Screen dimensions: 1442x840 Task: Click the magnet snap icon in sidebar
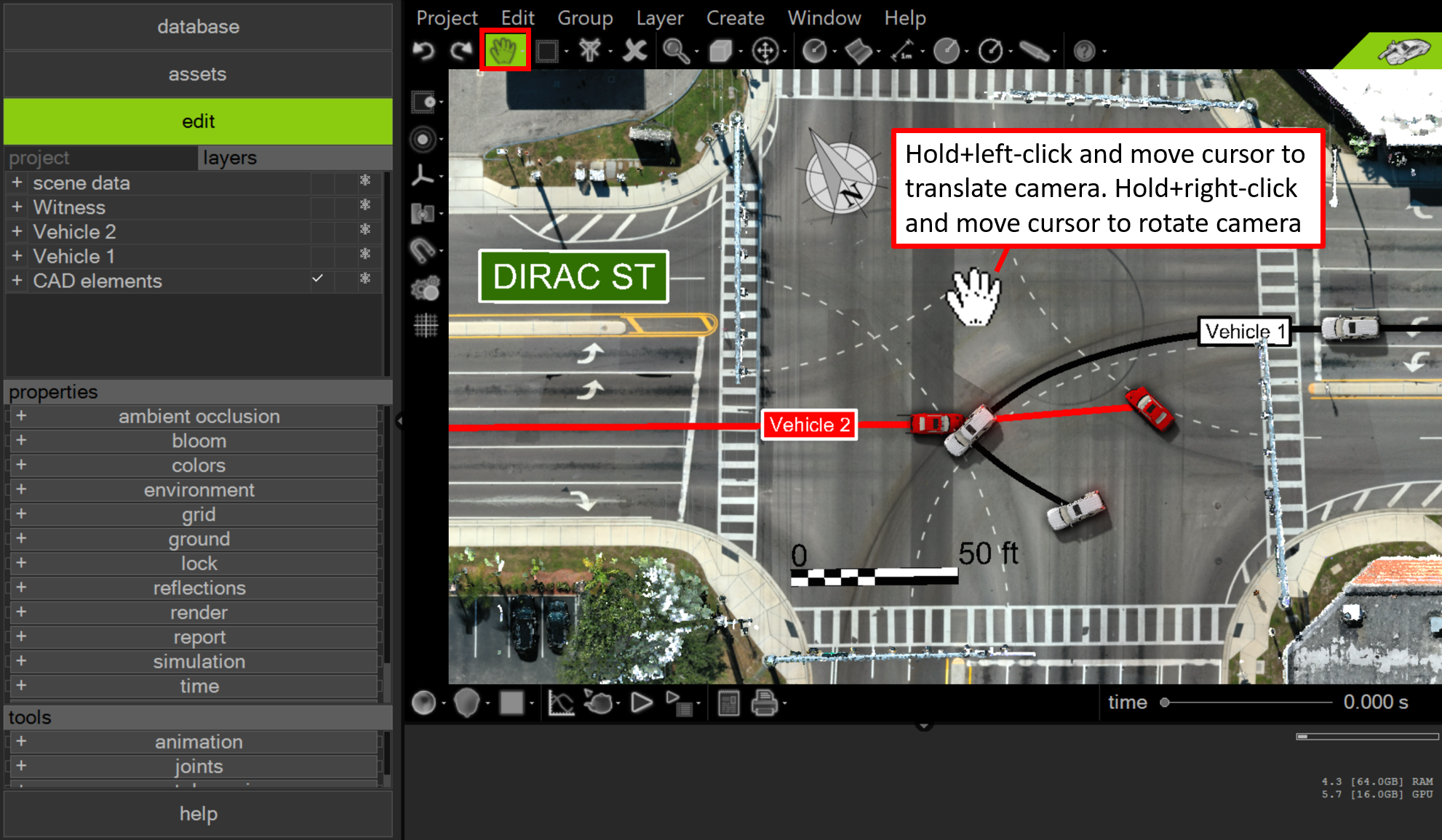423,250
